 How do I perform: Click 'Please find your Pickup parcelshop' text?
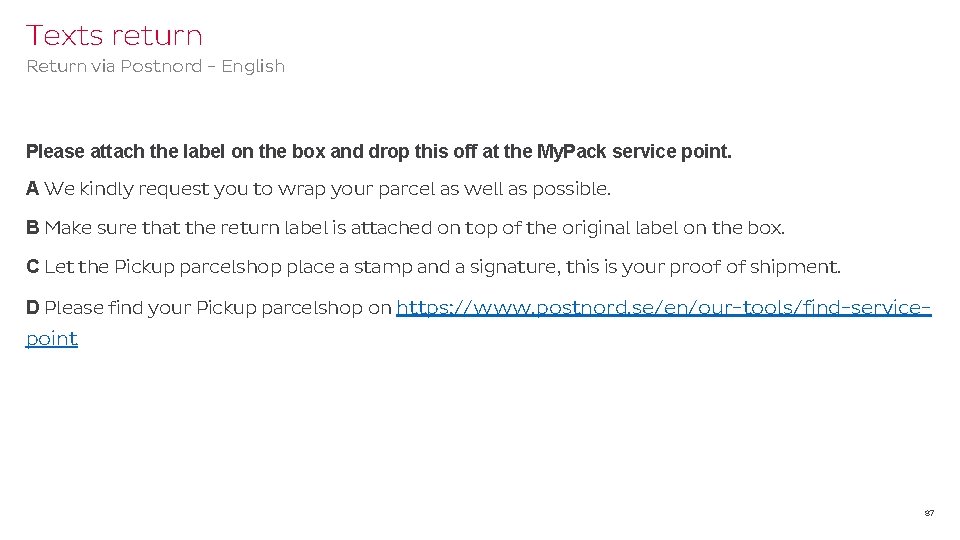point(205,307)
